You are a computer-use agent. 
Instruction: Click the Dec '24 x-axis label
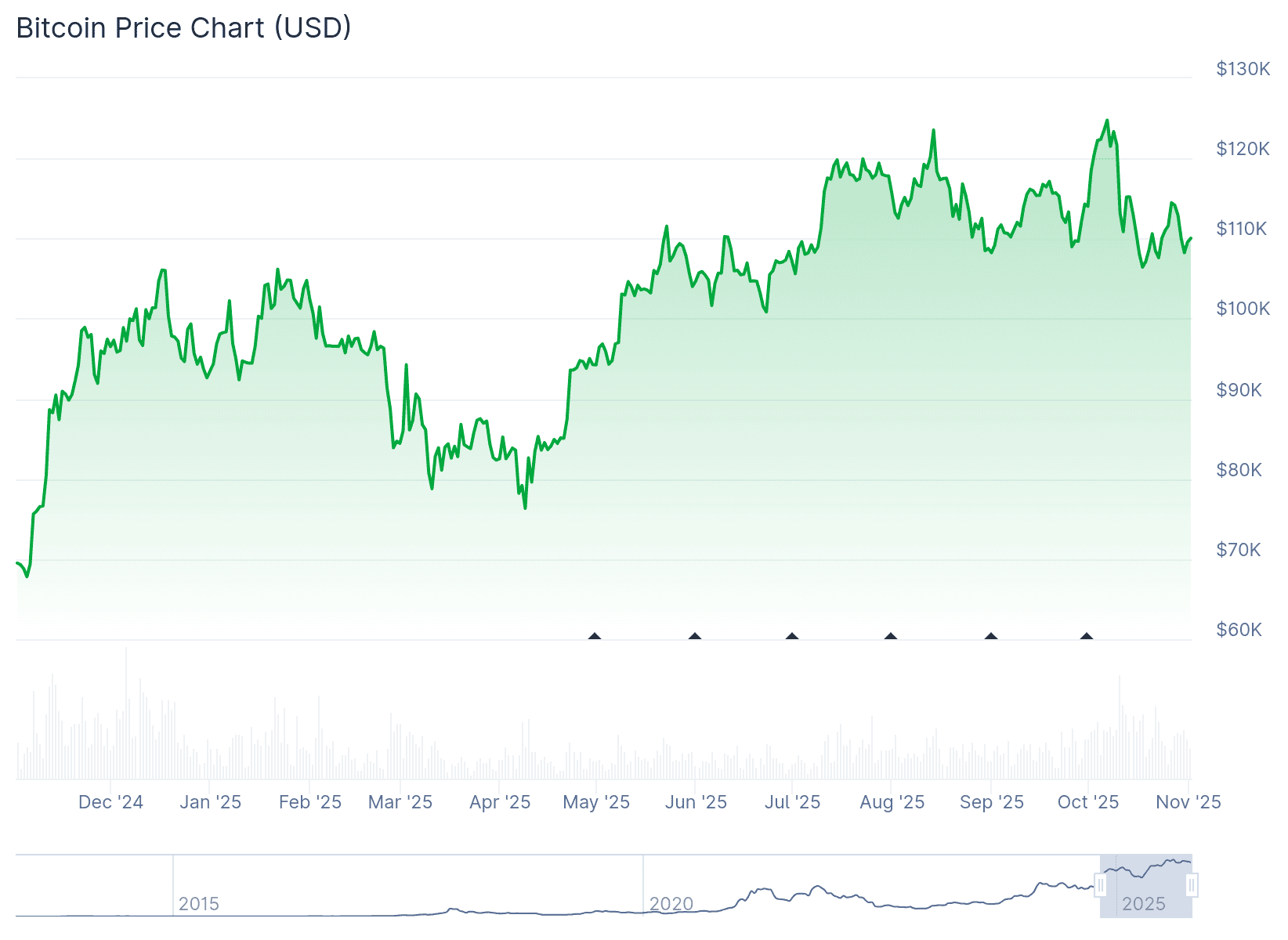click(x=110, y=802)
